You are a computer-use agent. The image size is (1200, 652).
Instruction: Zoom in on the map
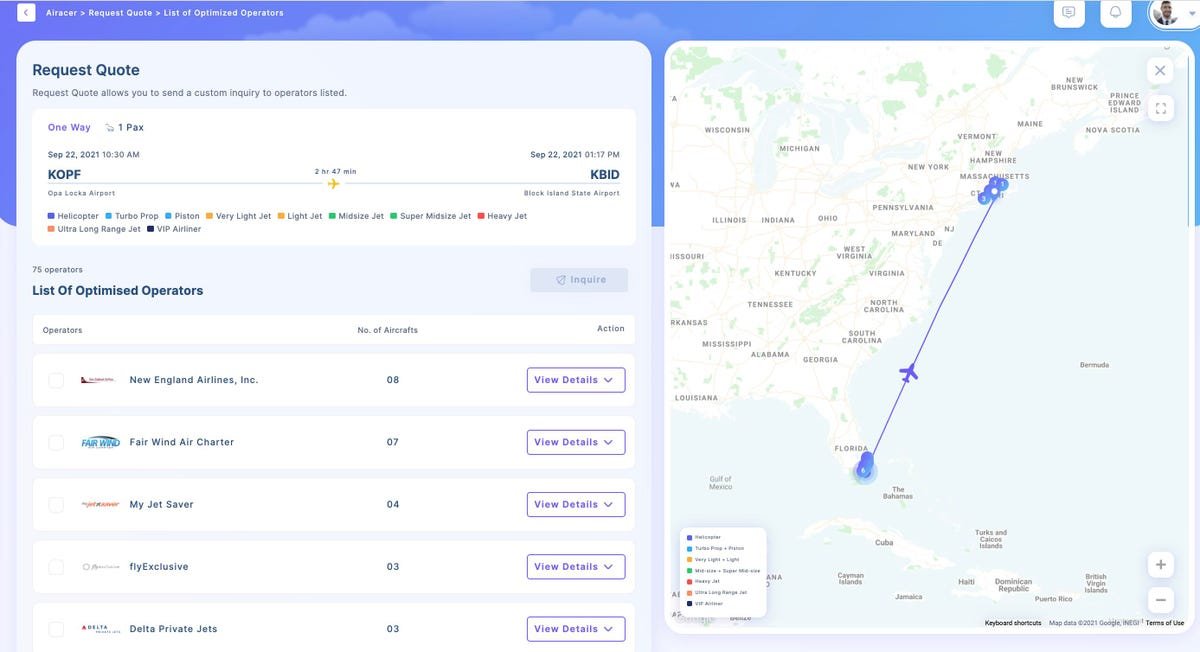(x=1160, y=565)
